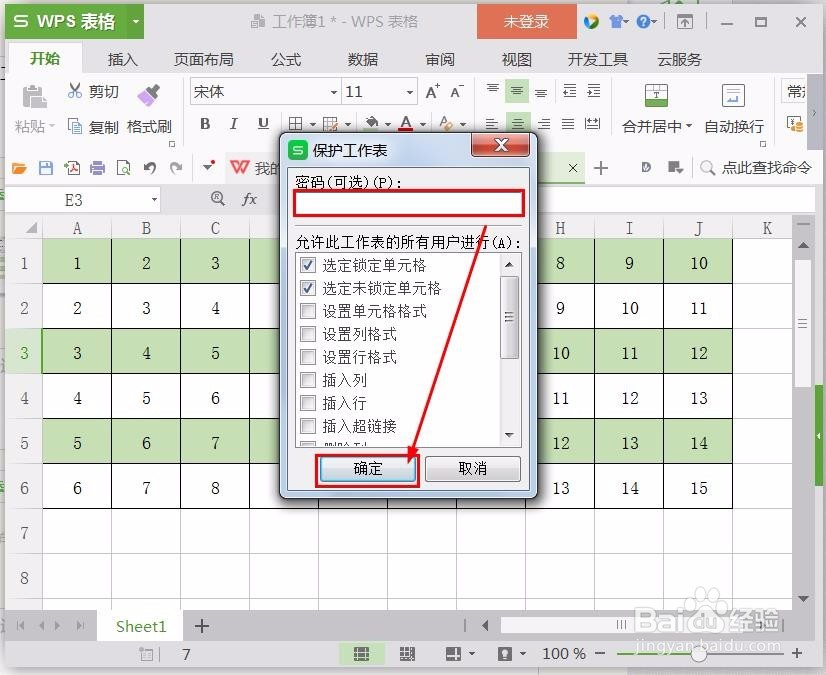
Task: Click the fill color bucket icon
Action: click(372, 123)
